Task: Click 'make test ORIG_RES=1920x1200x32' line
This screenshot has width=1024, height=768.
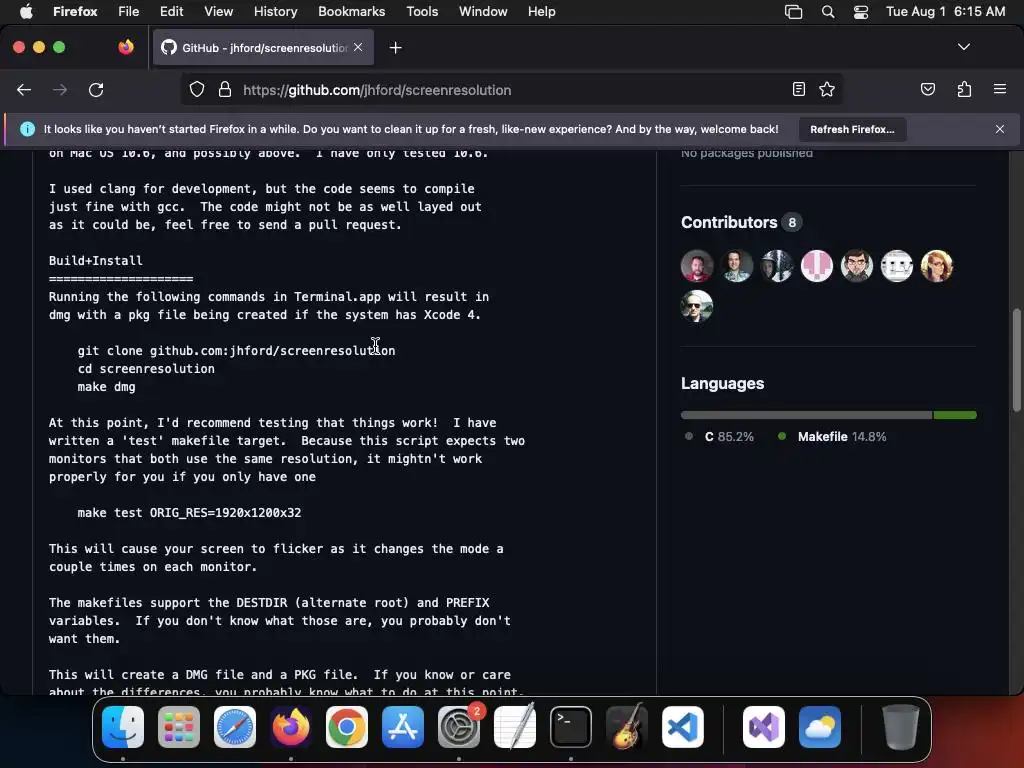Action: [x=189, y=513]
